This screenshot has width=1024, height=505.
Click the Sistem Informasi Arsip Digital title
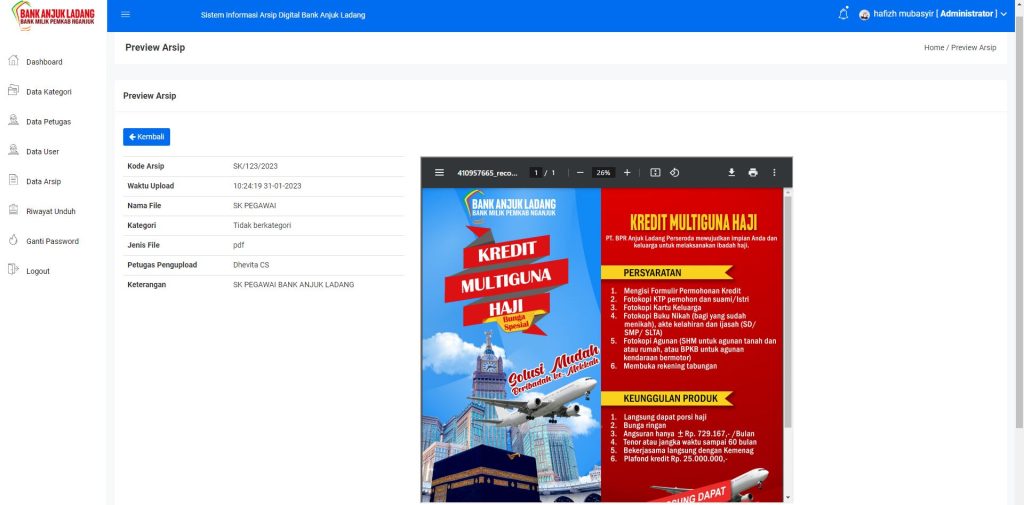[x=283, y=15]
